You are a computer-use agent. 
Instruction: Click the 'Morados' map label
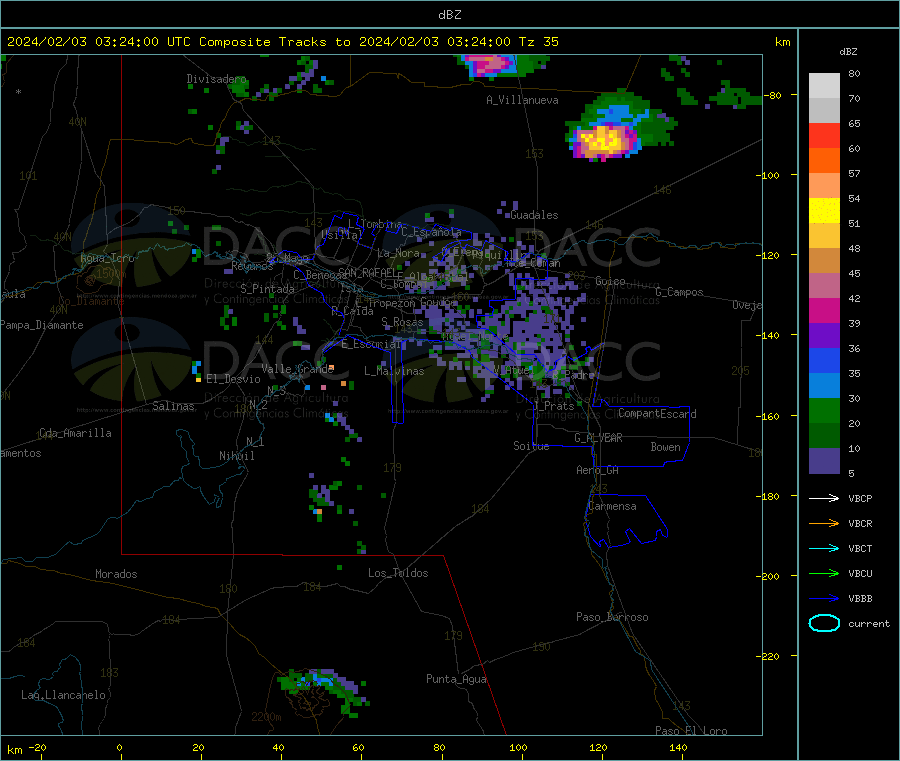[x=116, y=574]
